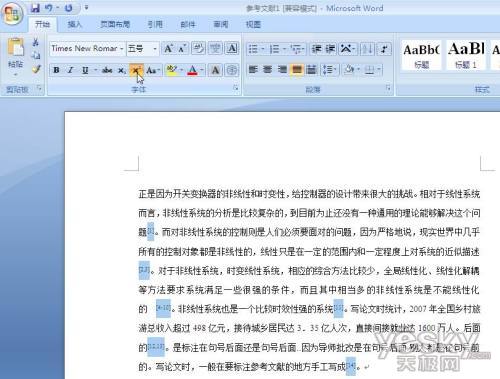Click highlighted citation [4-10] in document
The image size is (500, 379).
coord(163,308)
